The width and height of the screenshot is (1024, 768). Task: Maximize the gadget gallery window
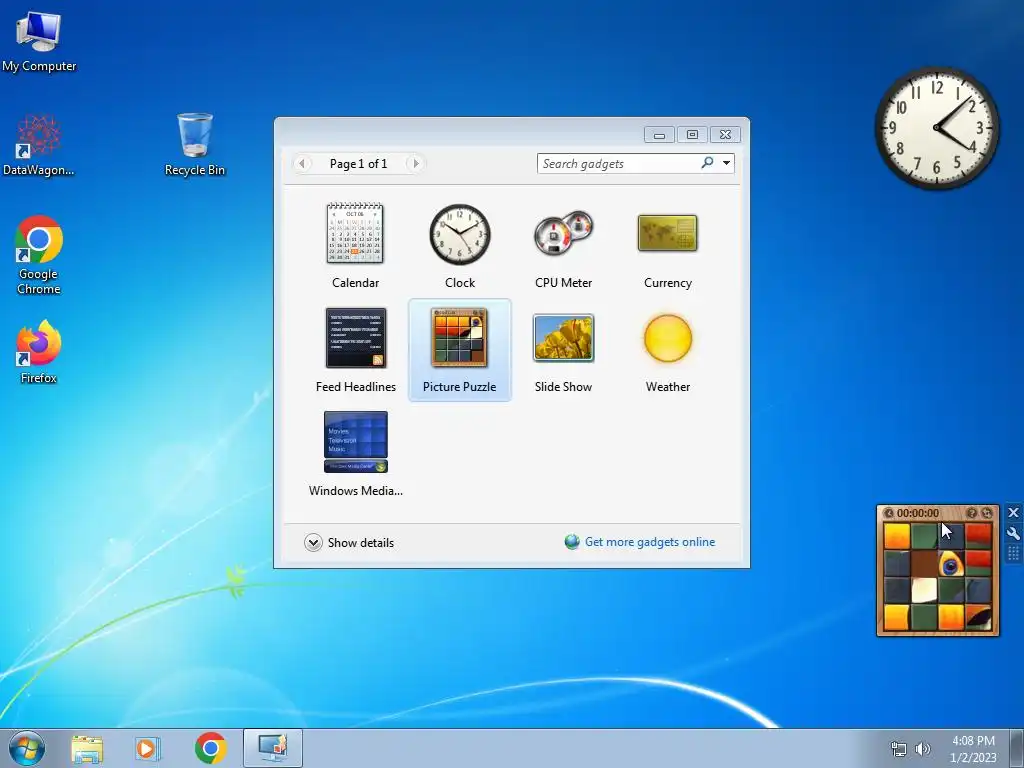point(692,135)
